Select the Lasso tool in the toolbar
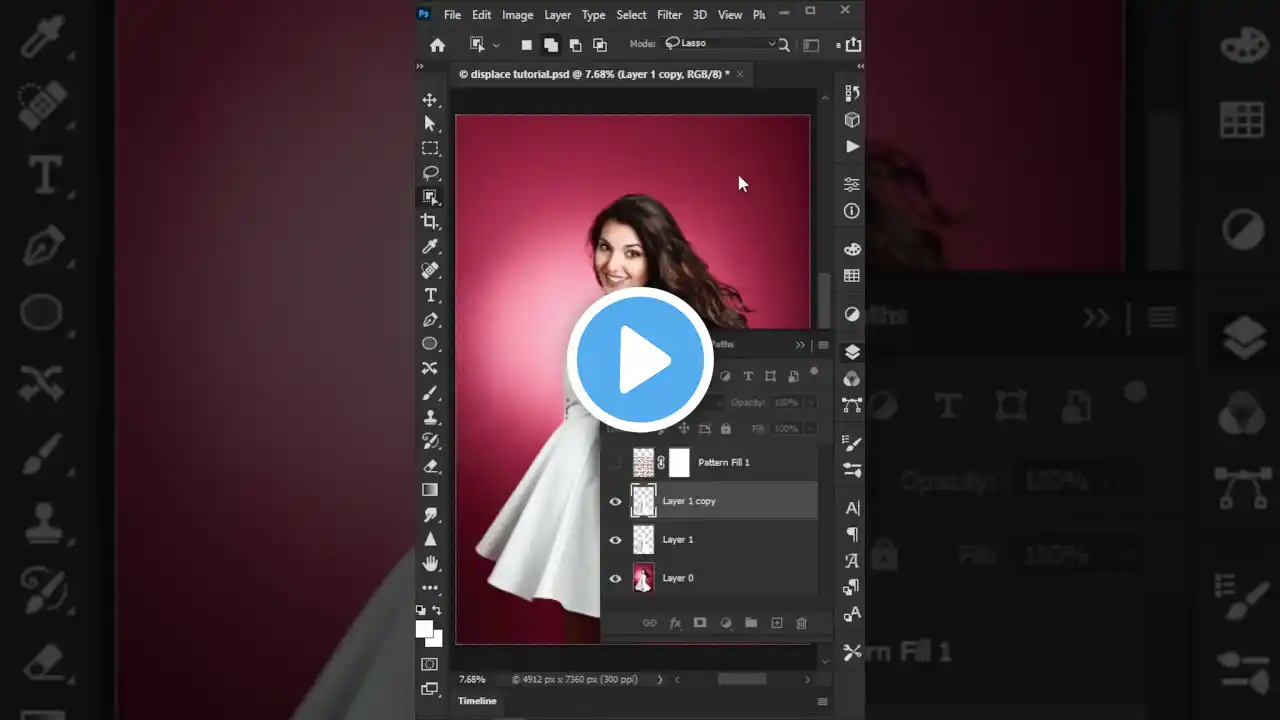This screenshot has width=1280, height=720. pos(430,172)
